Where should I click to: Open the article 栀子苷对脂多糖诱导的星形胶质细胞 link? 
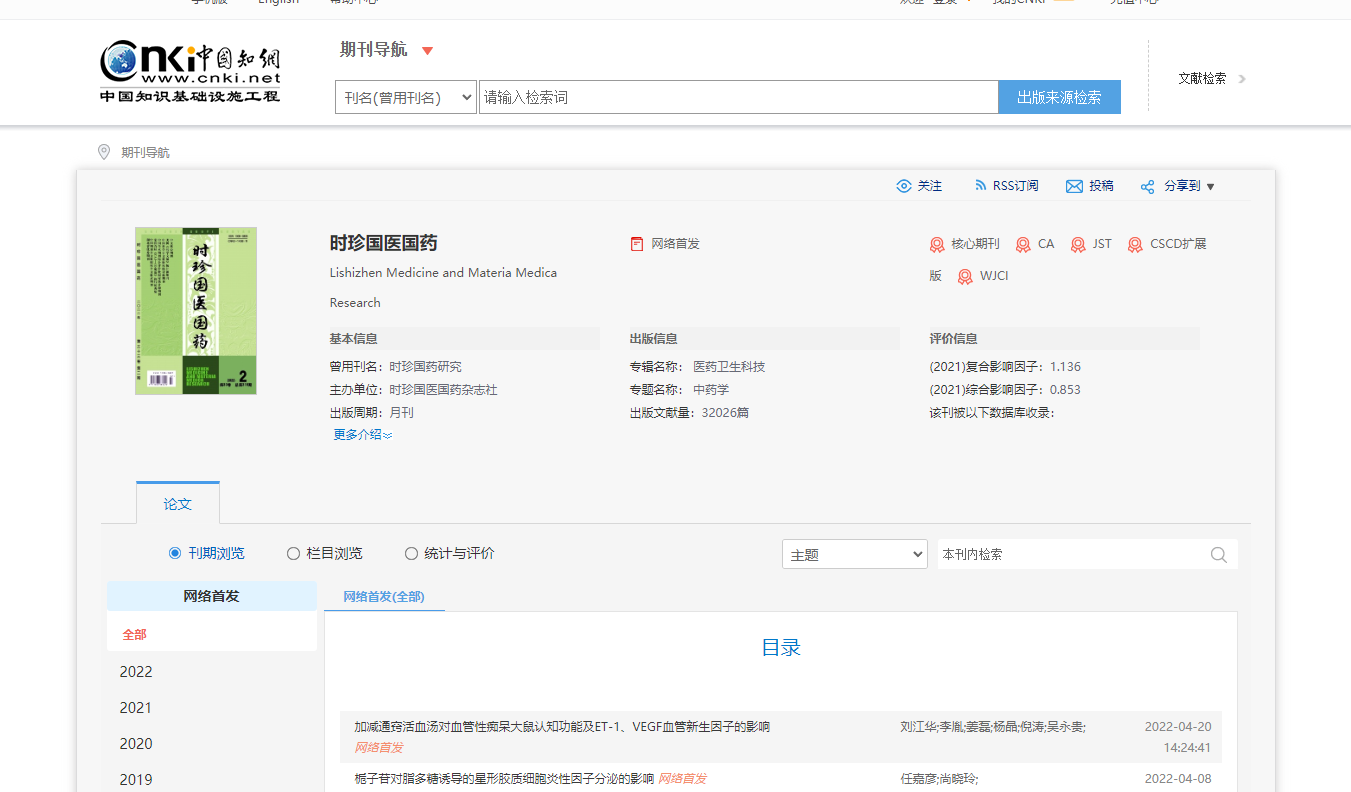click(x=504, y=779)
